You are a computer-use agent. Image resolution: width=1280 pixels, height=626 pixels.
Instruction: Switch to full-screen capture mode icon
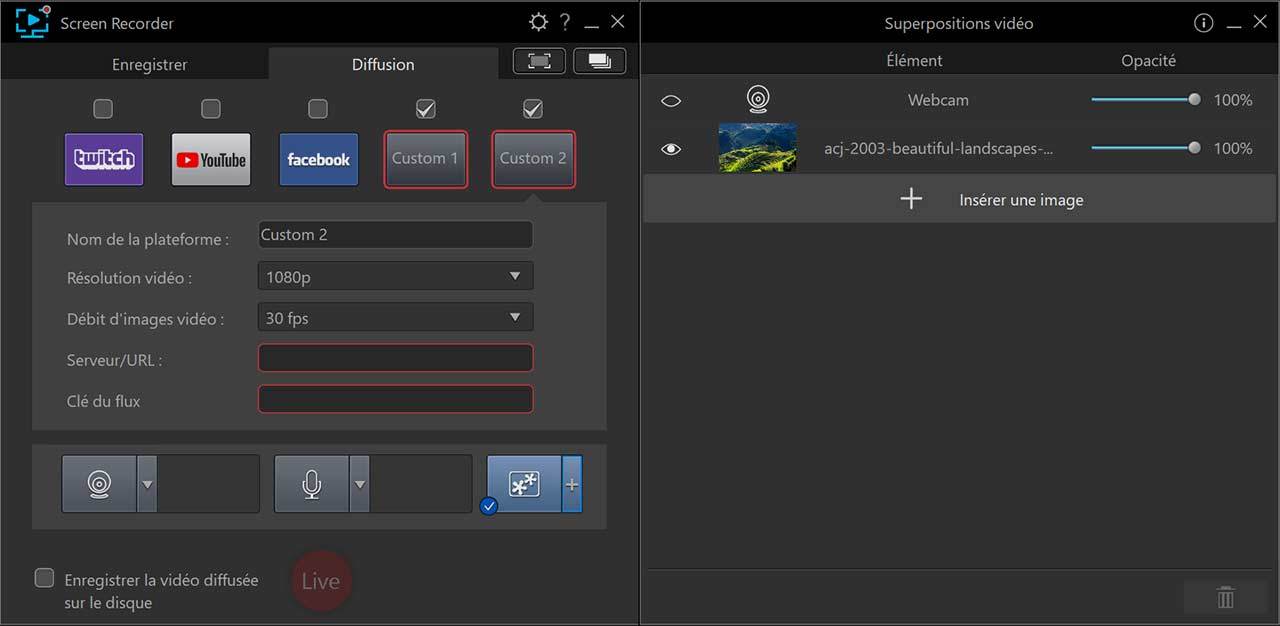(x=539, y=61)
